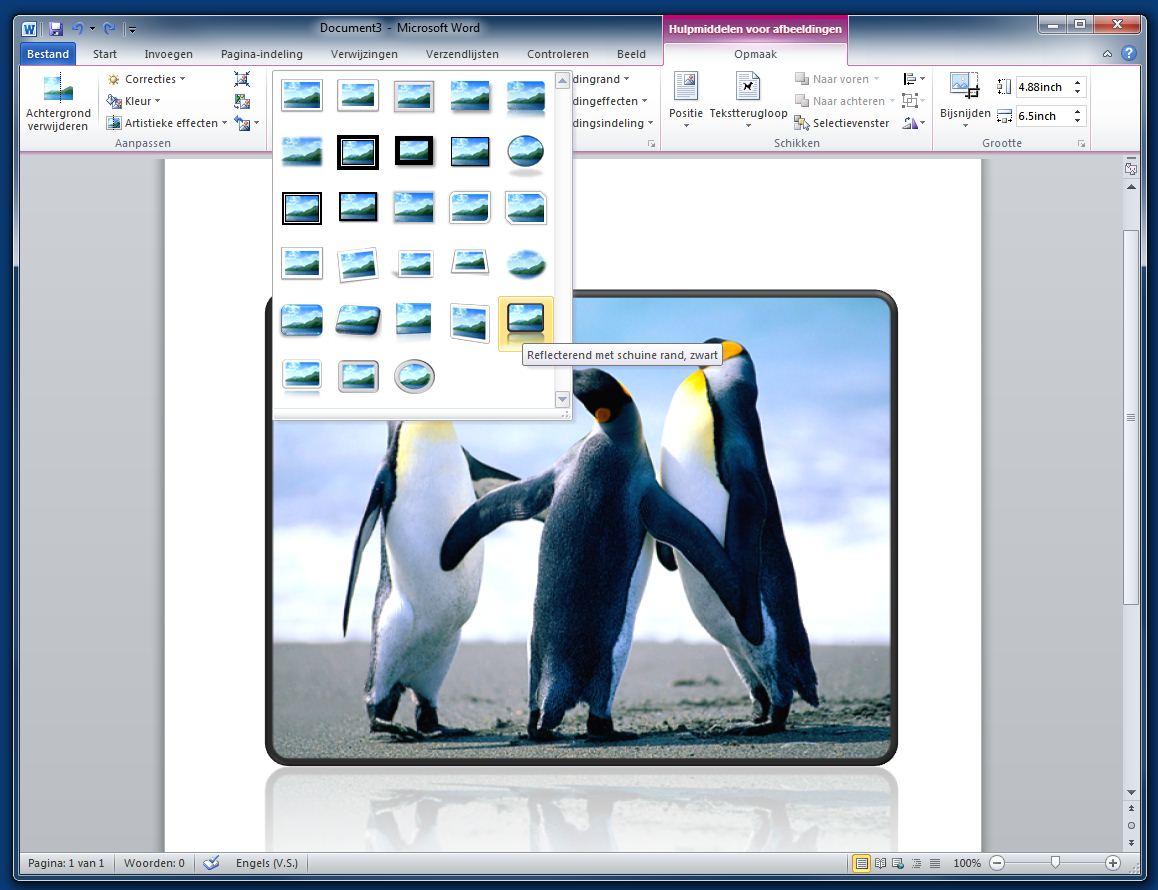Viewport: 1158px width, 890px height.
Task: Decrease the picture width with the down stepper
Action: pos(1078,120)
